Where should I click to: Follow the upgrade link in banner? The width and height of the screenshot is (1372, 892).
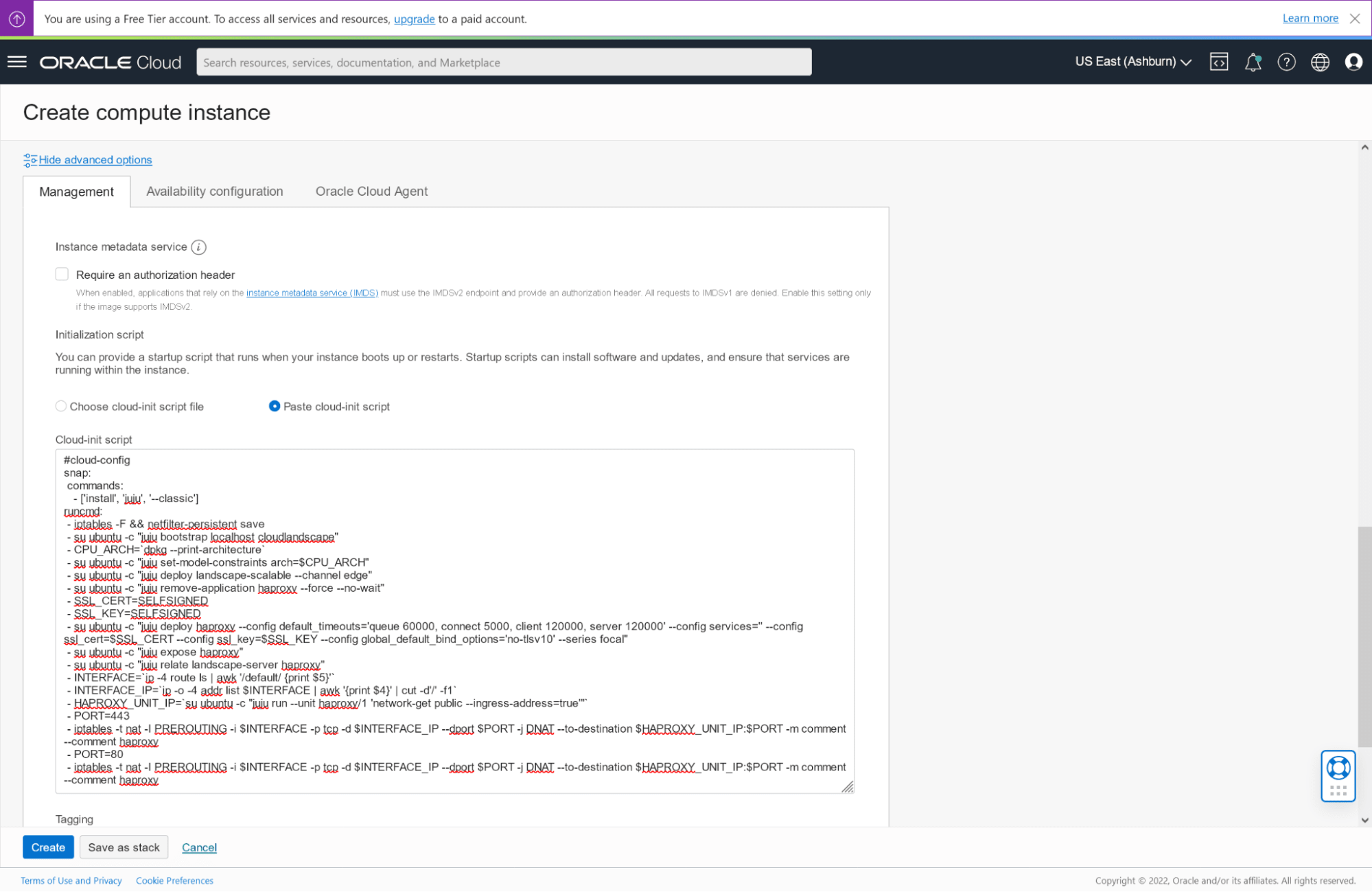tap(414, 19)
